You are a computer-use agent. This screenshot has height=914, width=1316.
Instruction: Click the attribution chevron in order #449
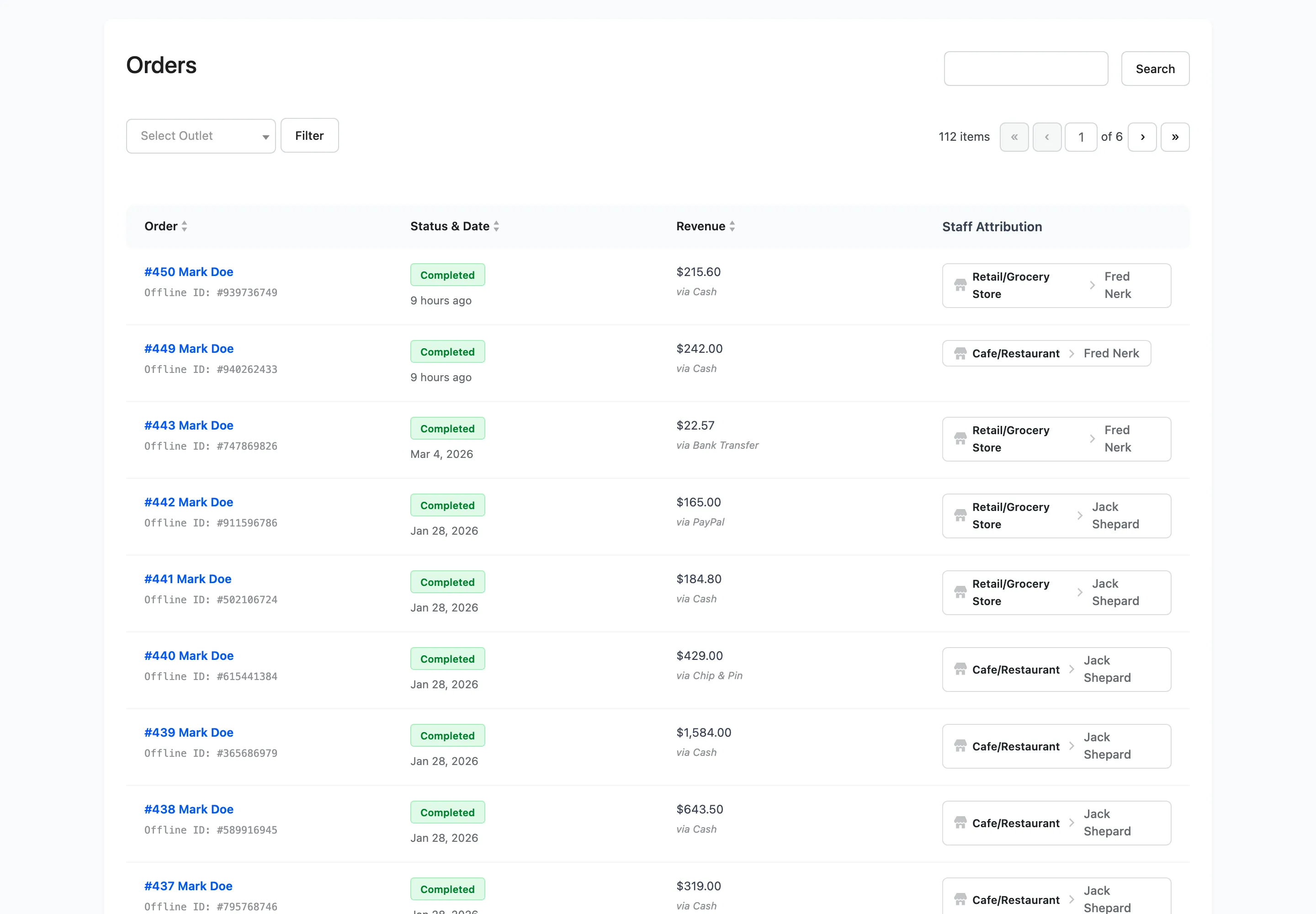(1072, 353)
